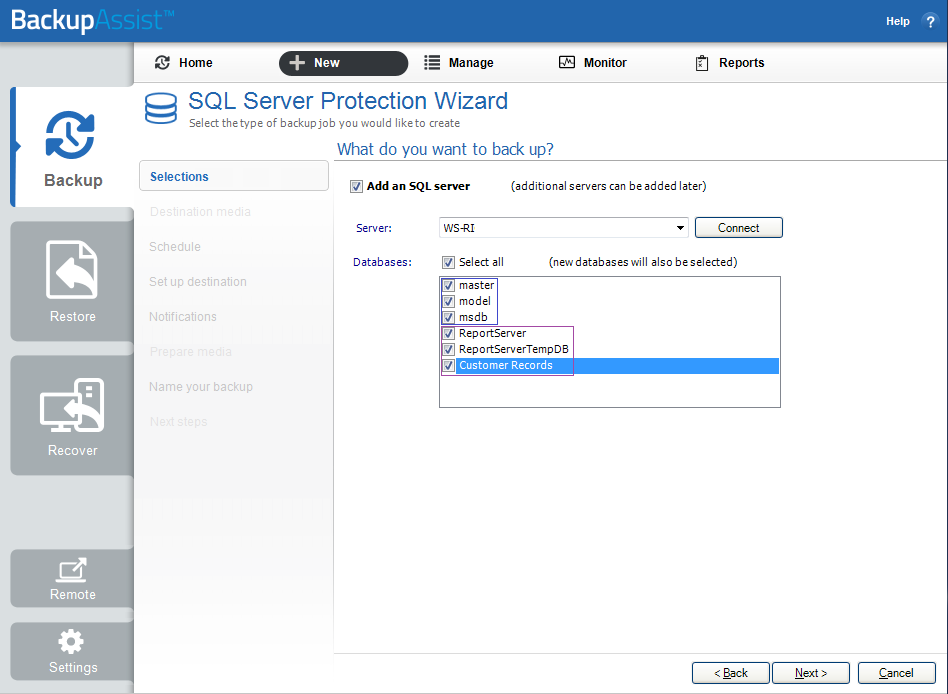Open the Restore sidebar section
Image resolution: width=948 pixels, height=694 pixels.
[72, 282]
